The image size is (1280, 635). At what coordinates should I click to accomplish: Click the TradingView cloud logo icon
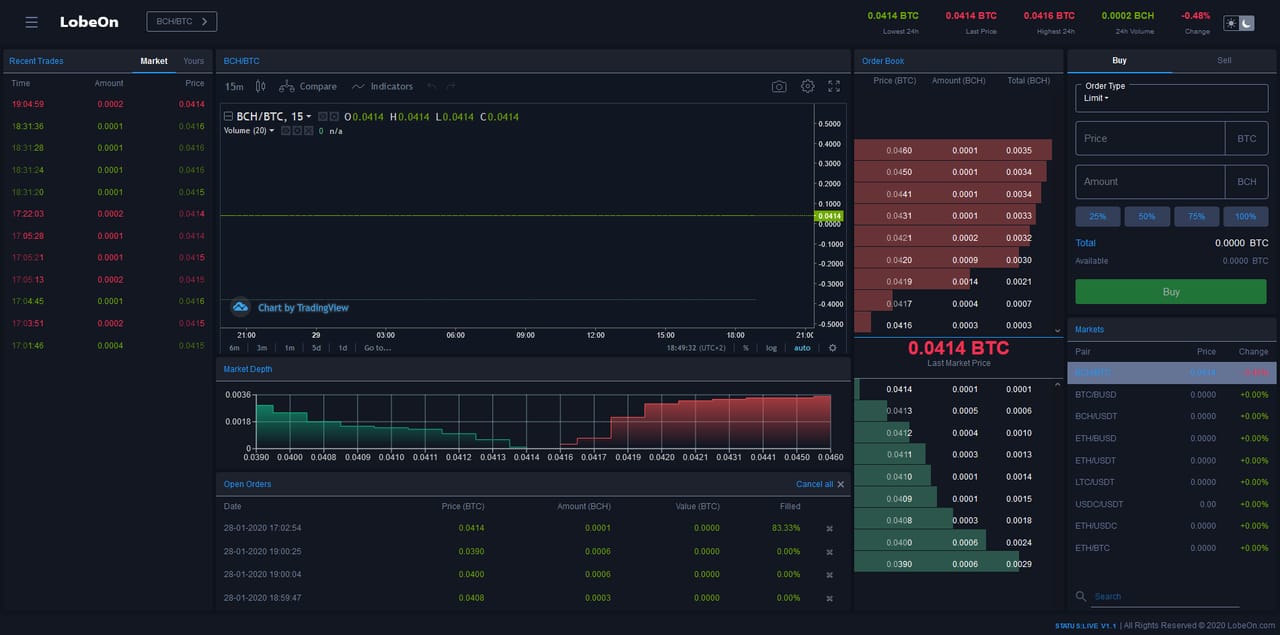pos(240,307)
